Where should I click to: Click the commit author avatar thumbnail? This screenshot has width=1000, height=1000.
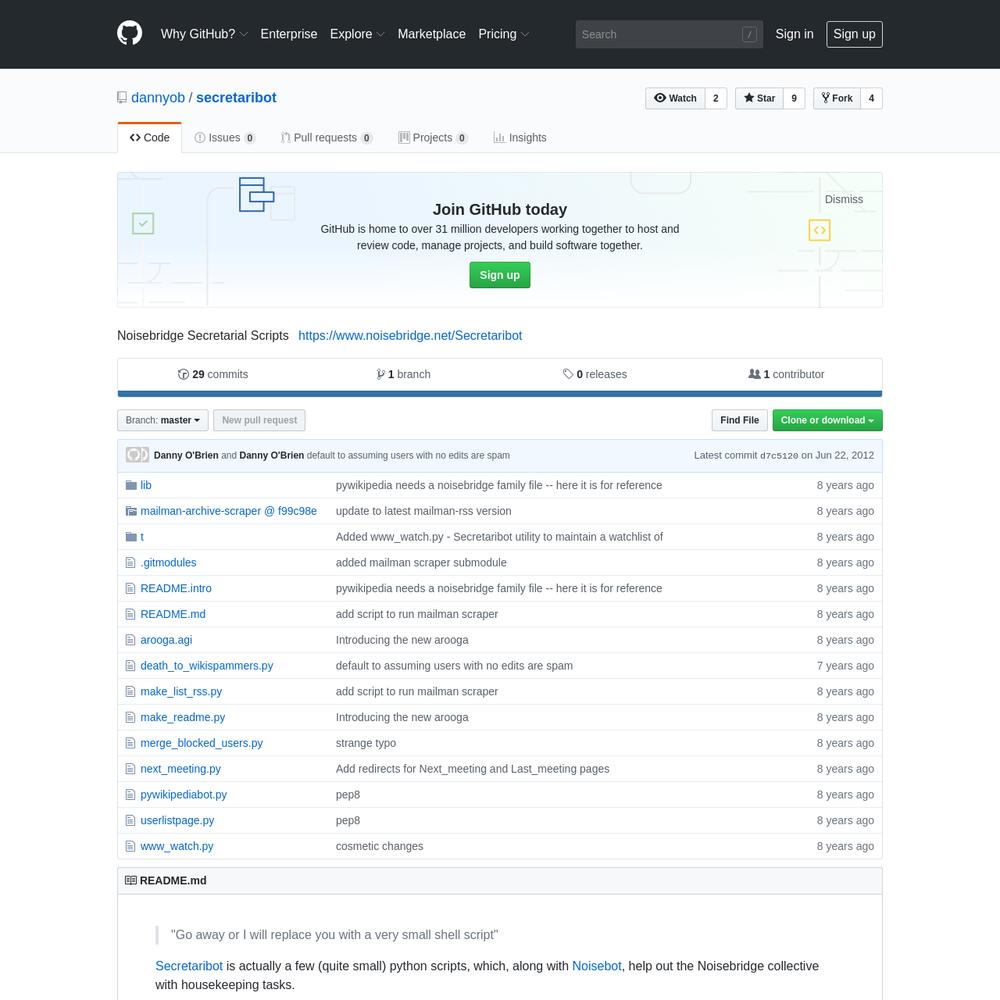click(137, 455)
